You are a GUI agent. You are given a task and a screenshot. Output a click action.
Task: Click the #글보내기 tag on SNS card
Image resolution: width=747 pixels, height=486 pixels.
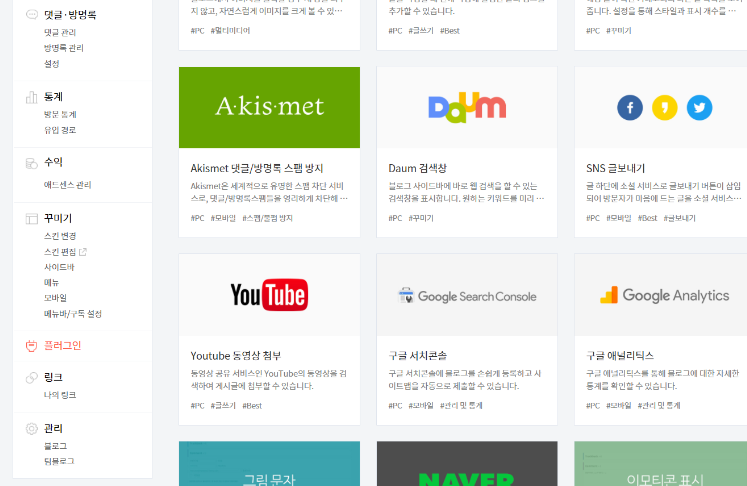[x=679, y=218]
